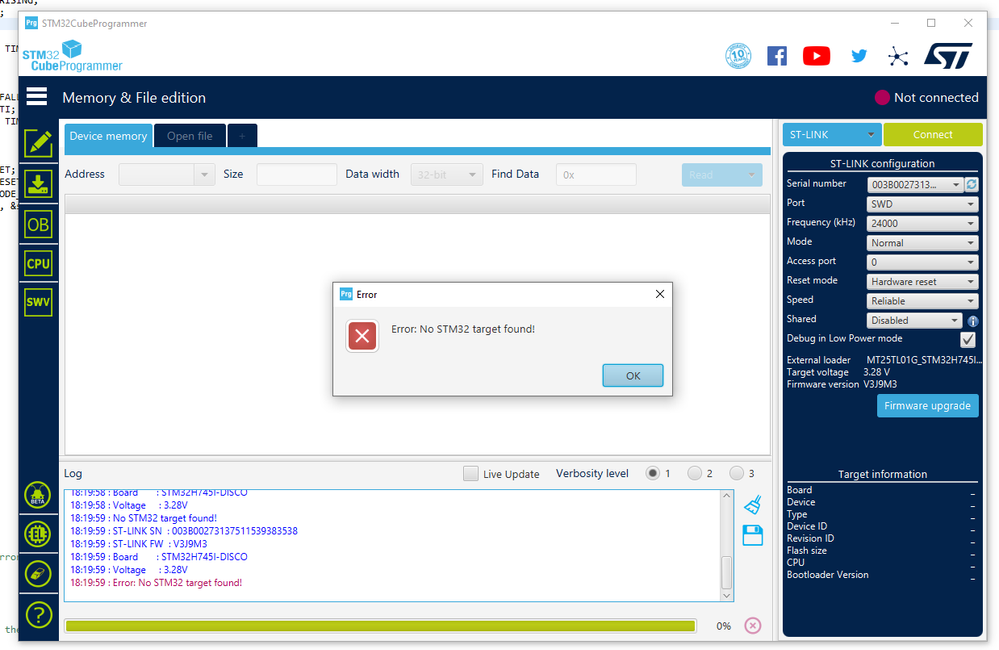
Task: Select verbosity level 1
Action: pos(652,473)
